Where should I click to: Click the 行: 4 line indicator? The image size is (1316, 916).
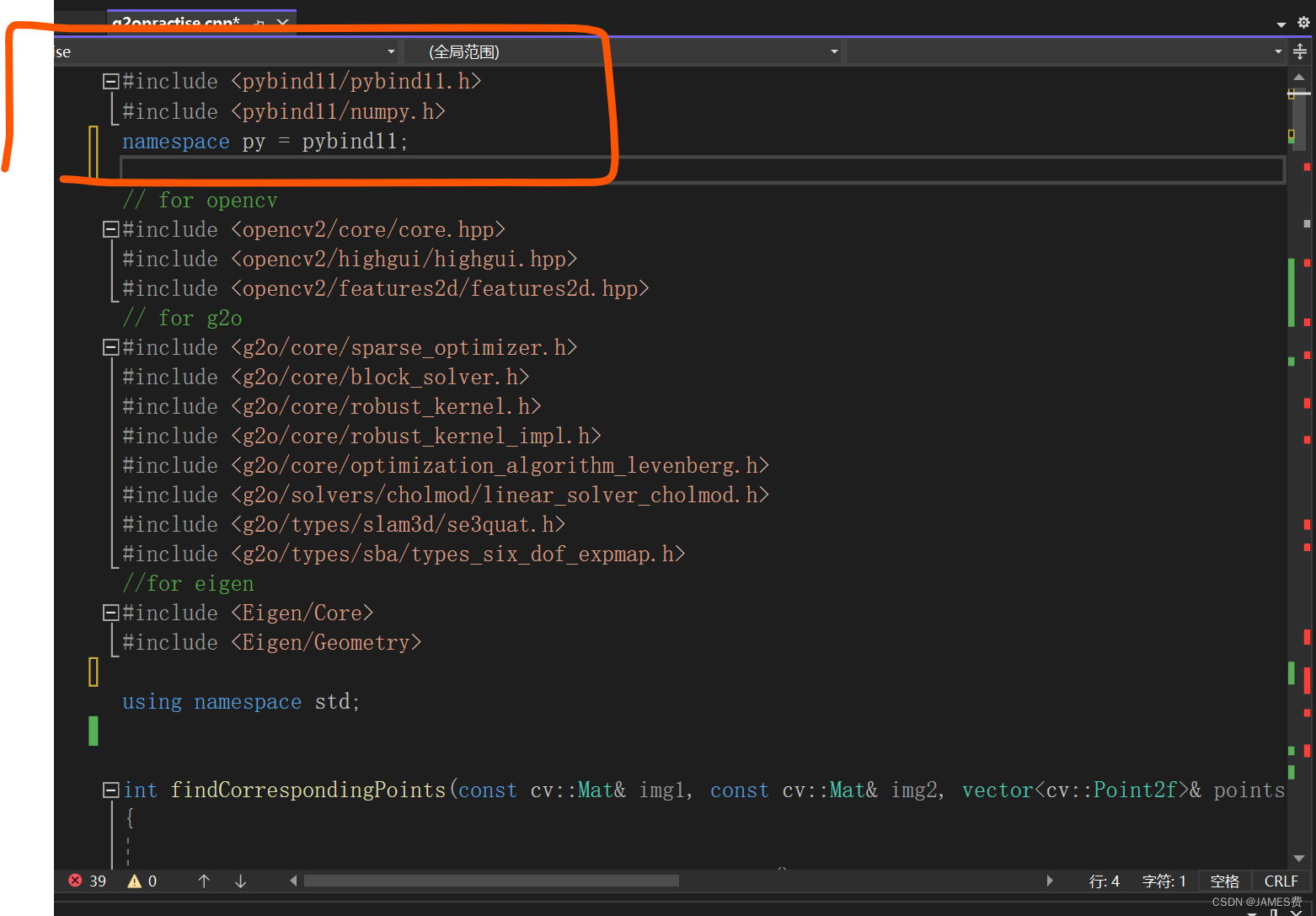click(x=1105, y=881)
